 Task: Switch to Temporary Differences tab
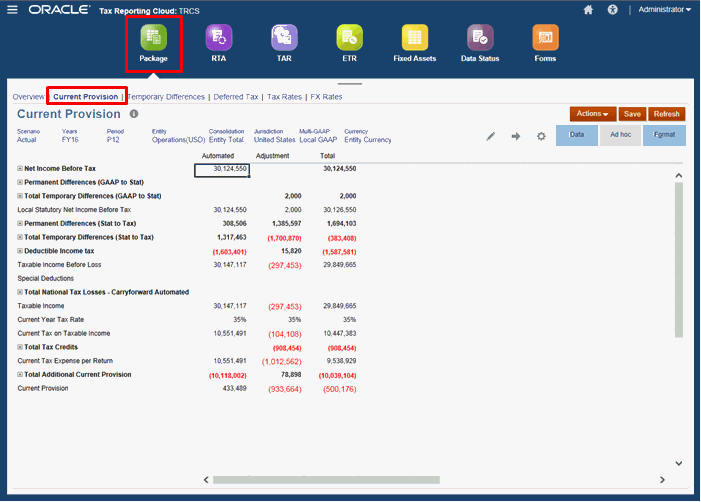coord(166,97)
